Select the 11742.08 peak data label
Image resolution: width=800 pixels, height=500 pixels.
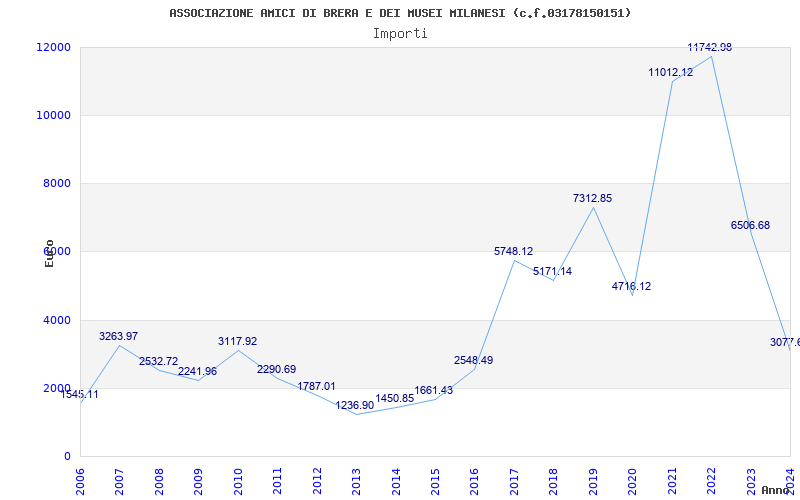click(710, 47)
